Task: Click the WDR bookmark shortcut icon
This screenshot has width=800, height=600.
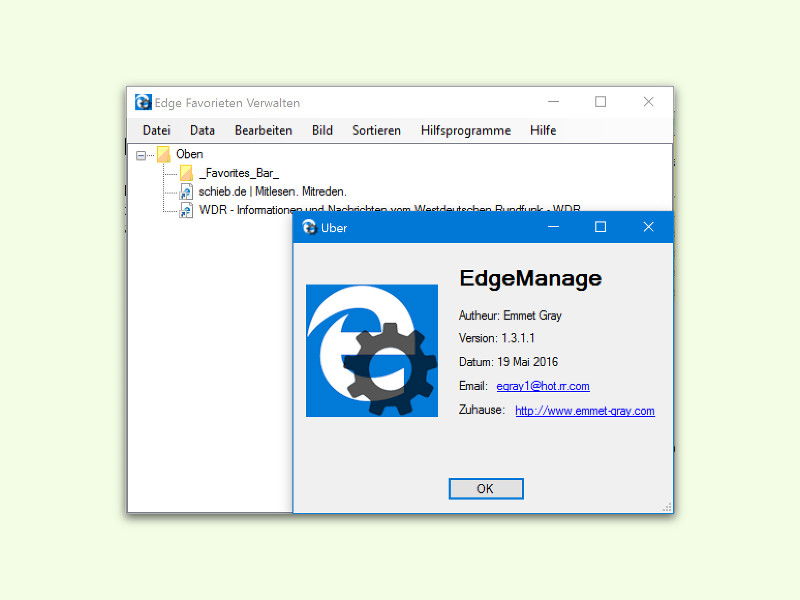Action: [186, 210]
